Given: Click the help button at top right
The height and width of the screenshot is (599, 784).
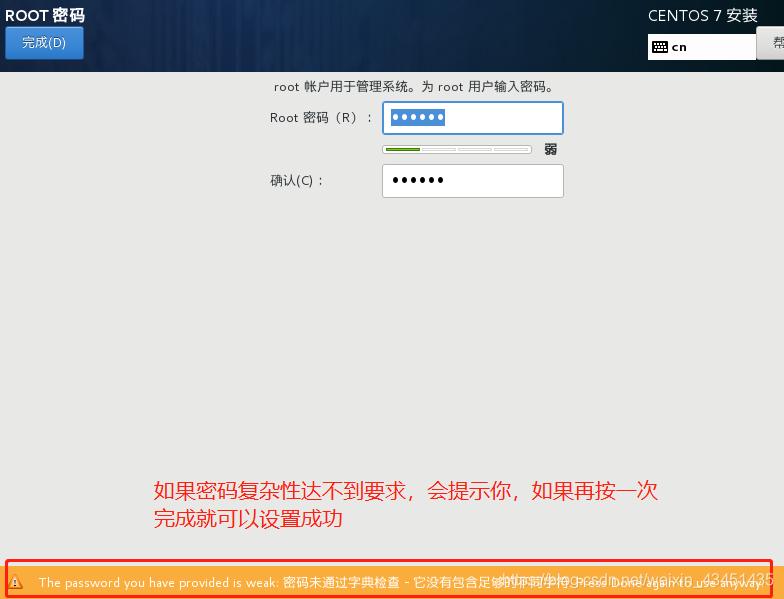Looking at the screenshot, I should [x=770, y=43].
